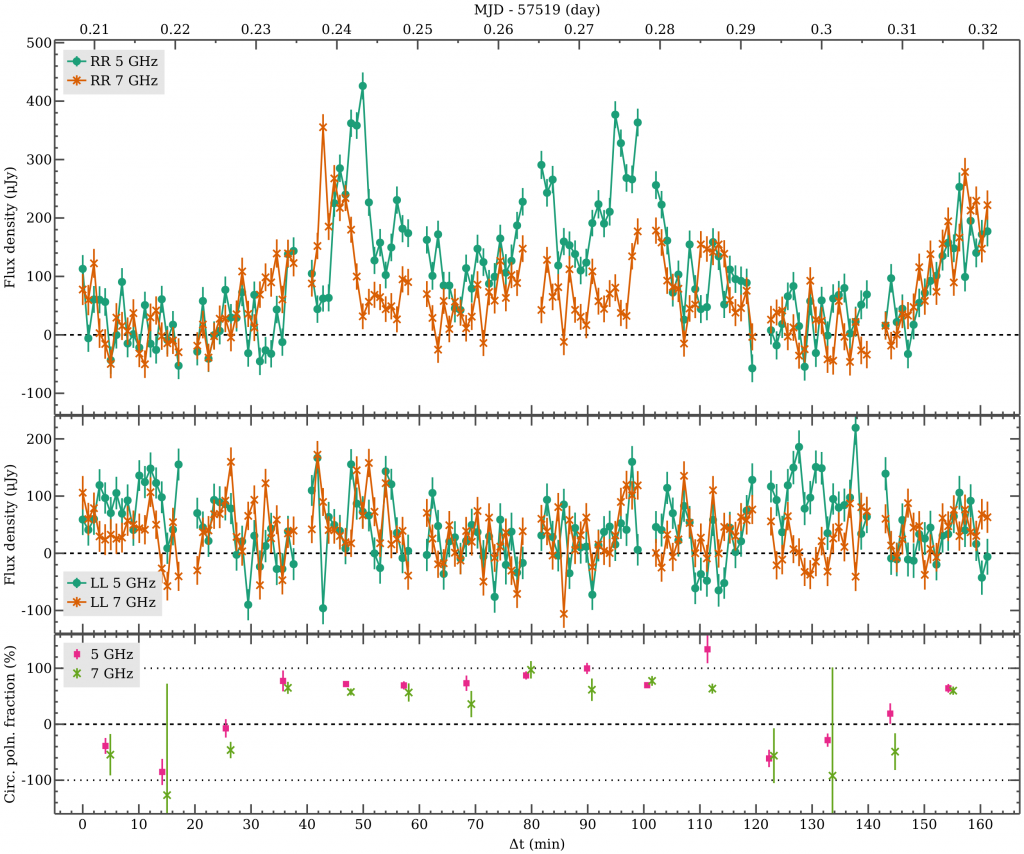Click the -100 tick label on the polarization panel
This screenshot has height=854, width=1024.
tap(37, 780)
